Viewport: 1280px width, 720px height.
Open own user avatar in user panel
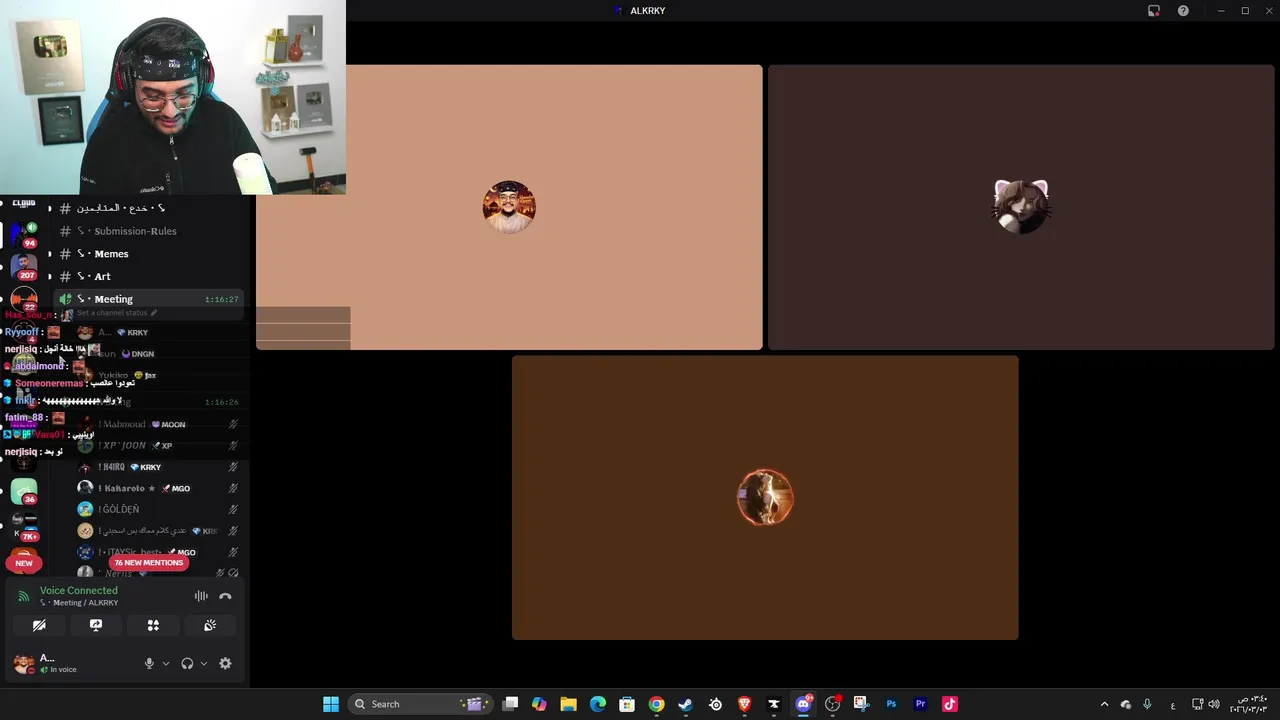point(24,664)
